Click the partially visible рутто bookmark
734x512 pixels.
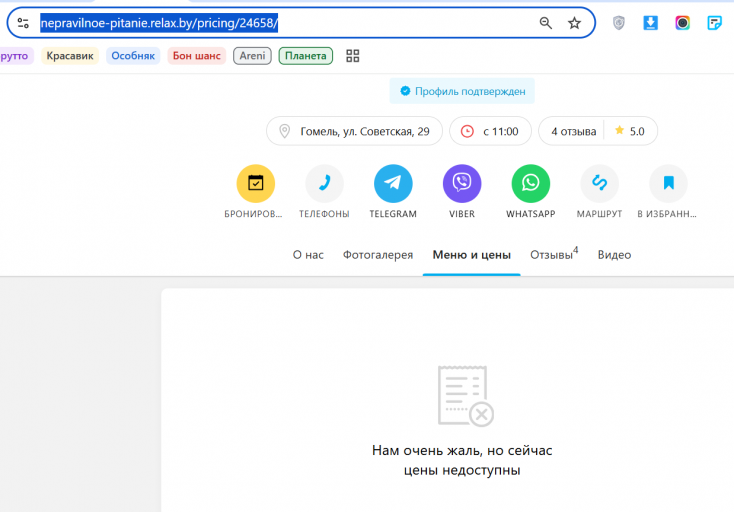(x=15, y=56)
